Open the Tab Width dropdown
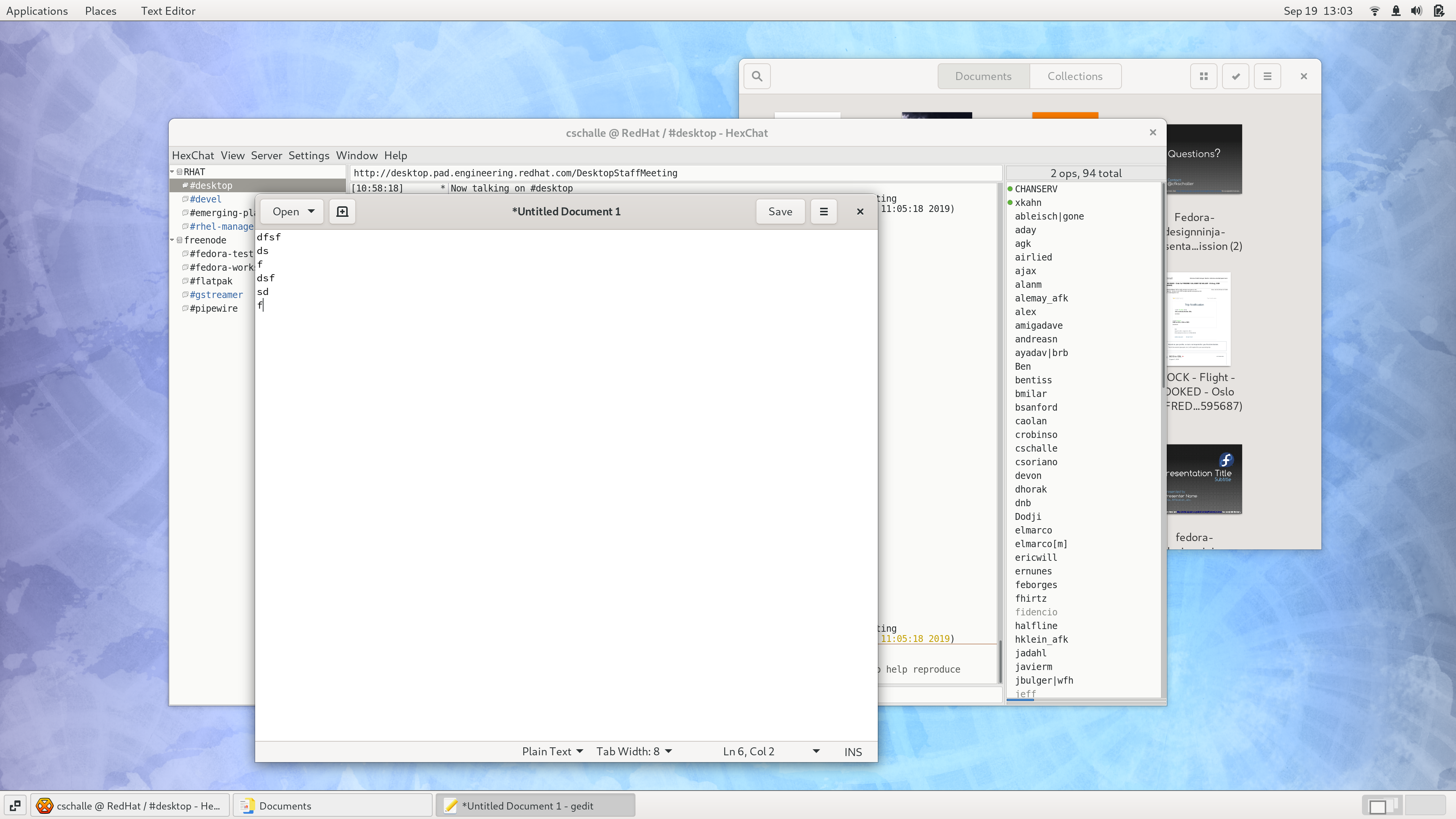Image resolution: width=1456 pixels, height=819 pixels. (634, 751)
